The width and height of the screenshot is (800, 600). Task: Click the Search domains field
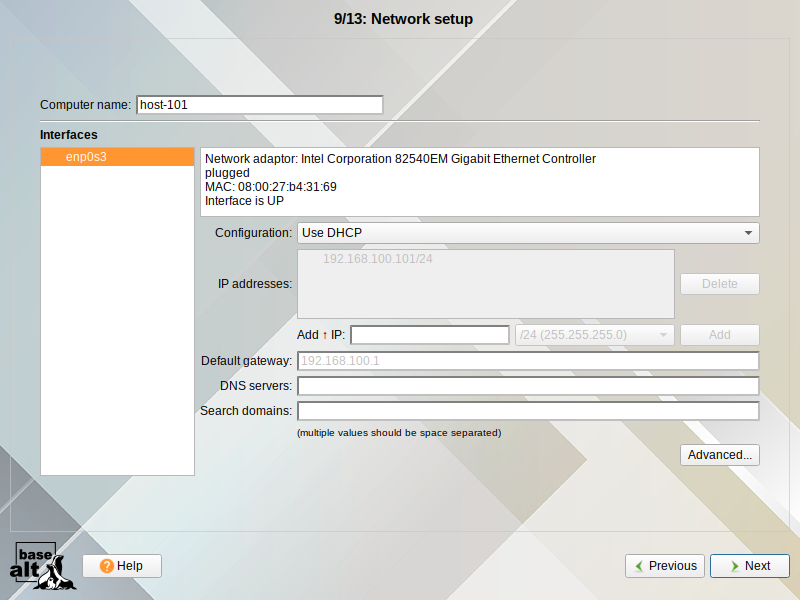[x=528, y=411]
